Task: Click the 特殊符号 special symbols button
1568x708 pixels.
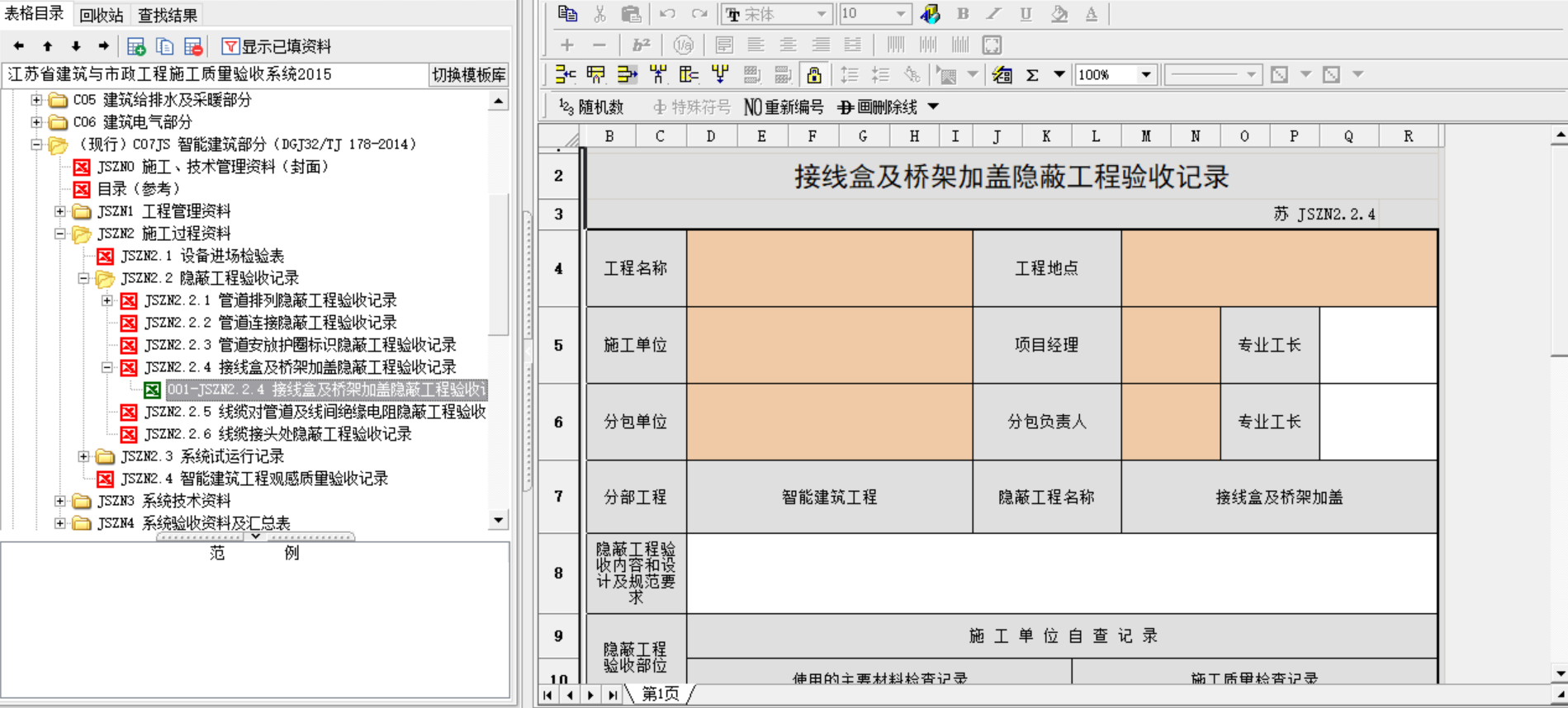Action: [691, 107]
